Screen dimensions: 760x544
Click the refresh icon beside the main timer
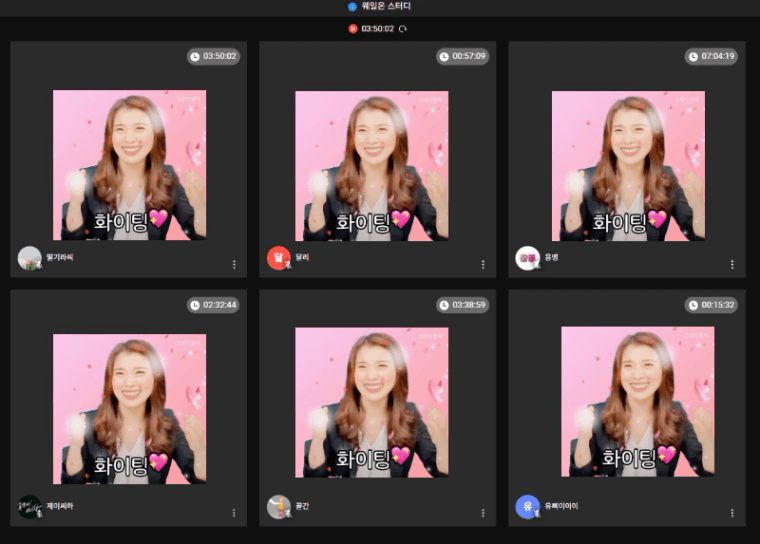(403, 28)
